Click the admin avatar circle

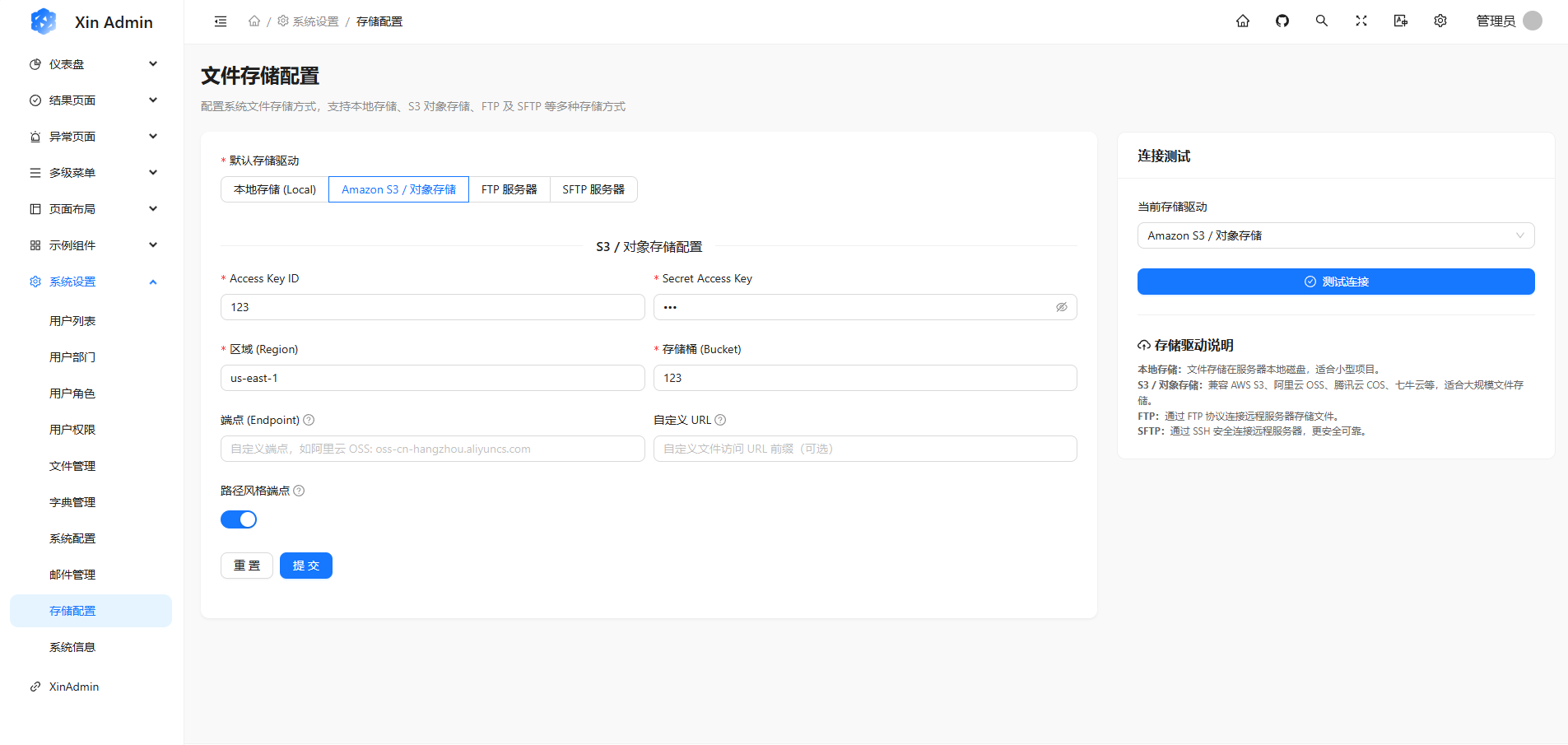click(x=1533, y=21)
